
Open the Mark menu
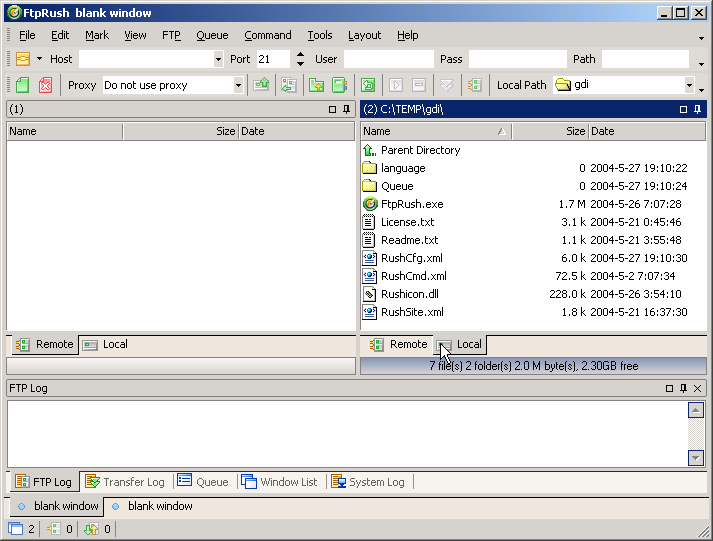click(97, 35)
